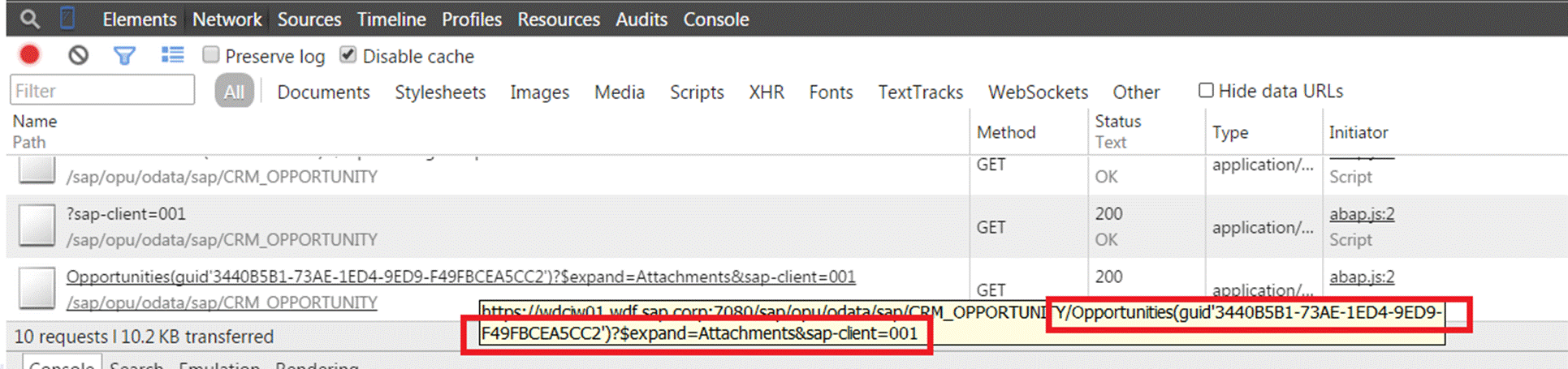Viewport: 1568px width, 369px height.
Task: Sort by the Initiator column header
Action: point(1445,131)
